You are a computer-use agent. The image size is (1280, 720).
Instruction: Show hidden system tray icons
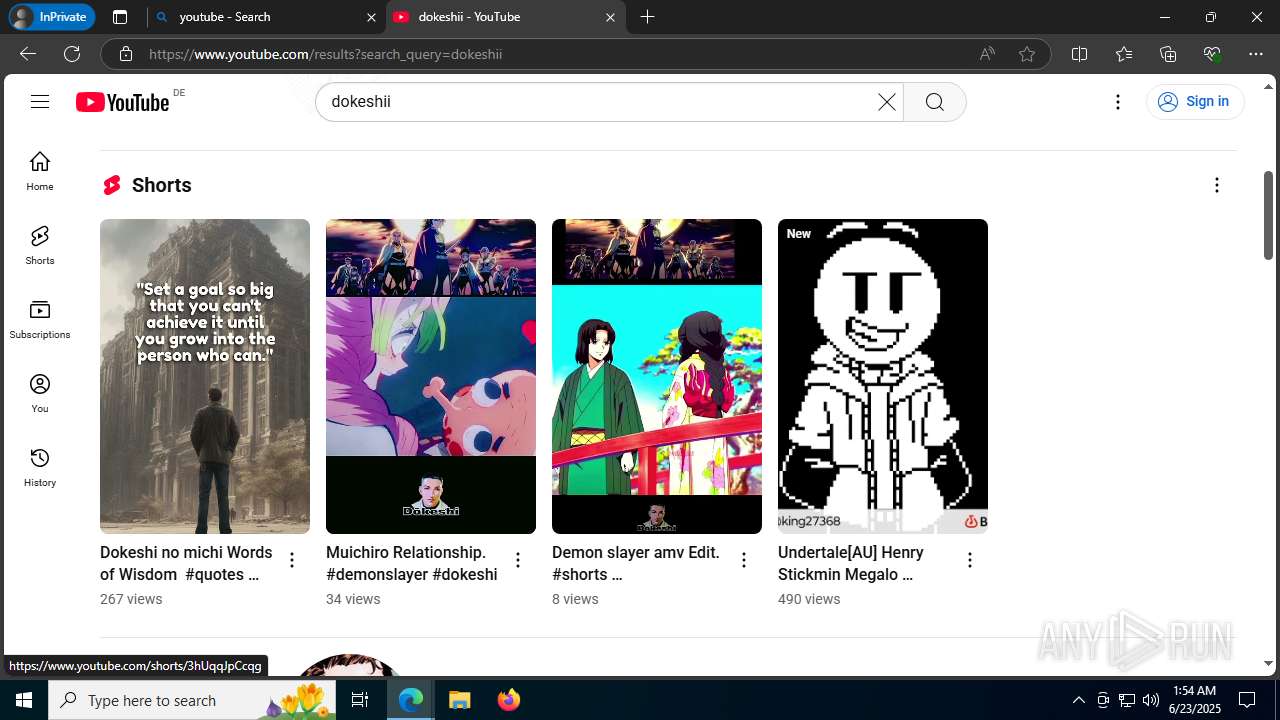point(1078,700)
